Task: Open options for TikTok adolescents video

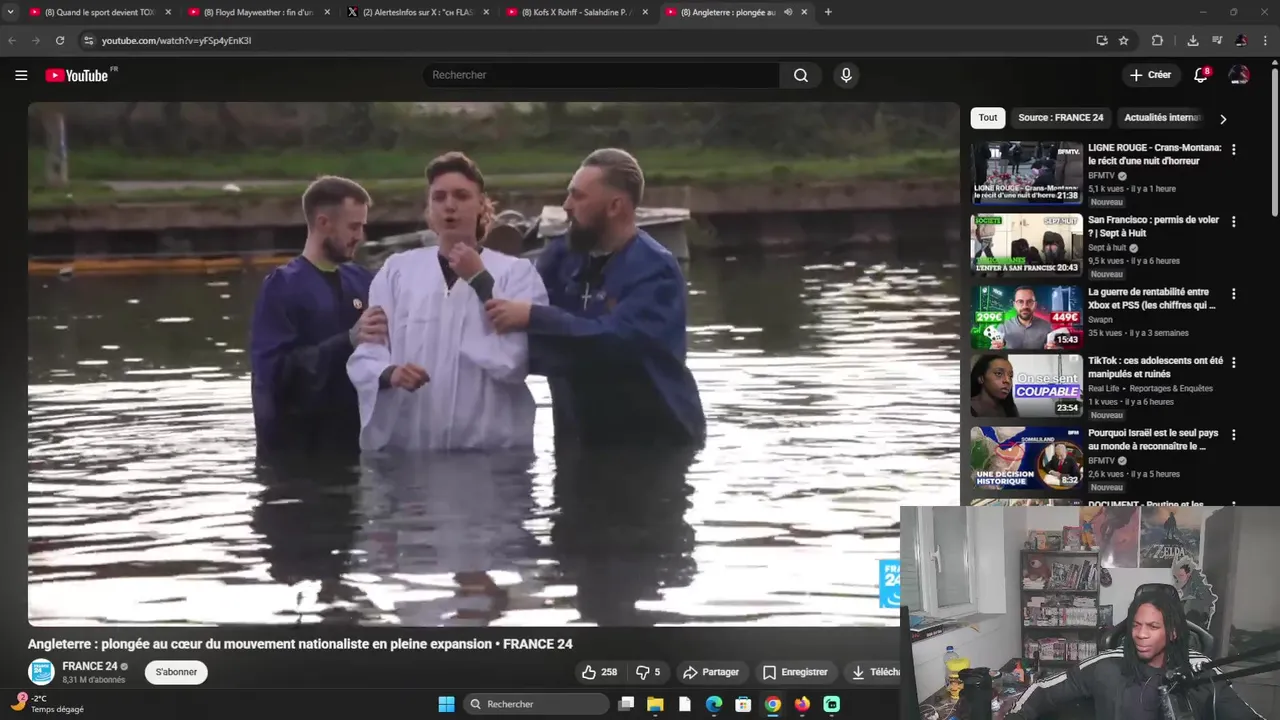Action: 1233,362
